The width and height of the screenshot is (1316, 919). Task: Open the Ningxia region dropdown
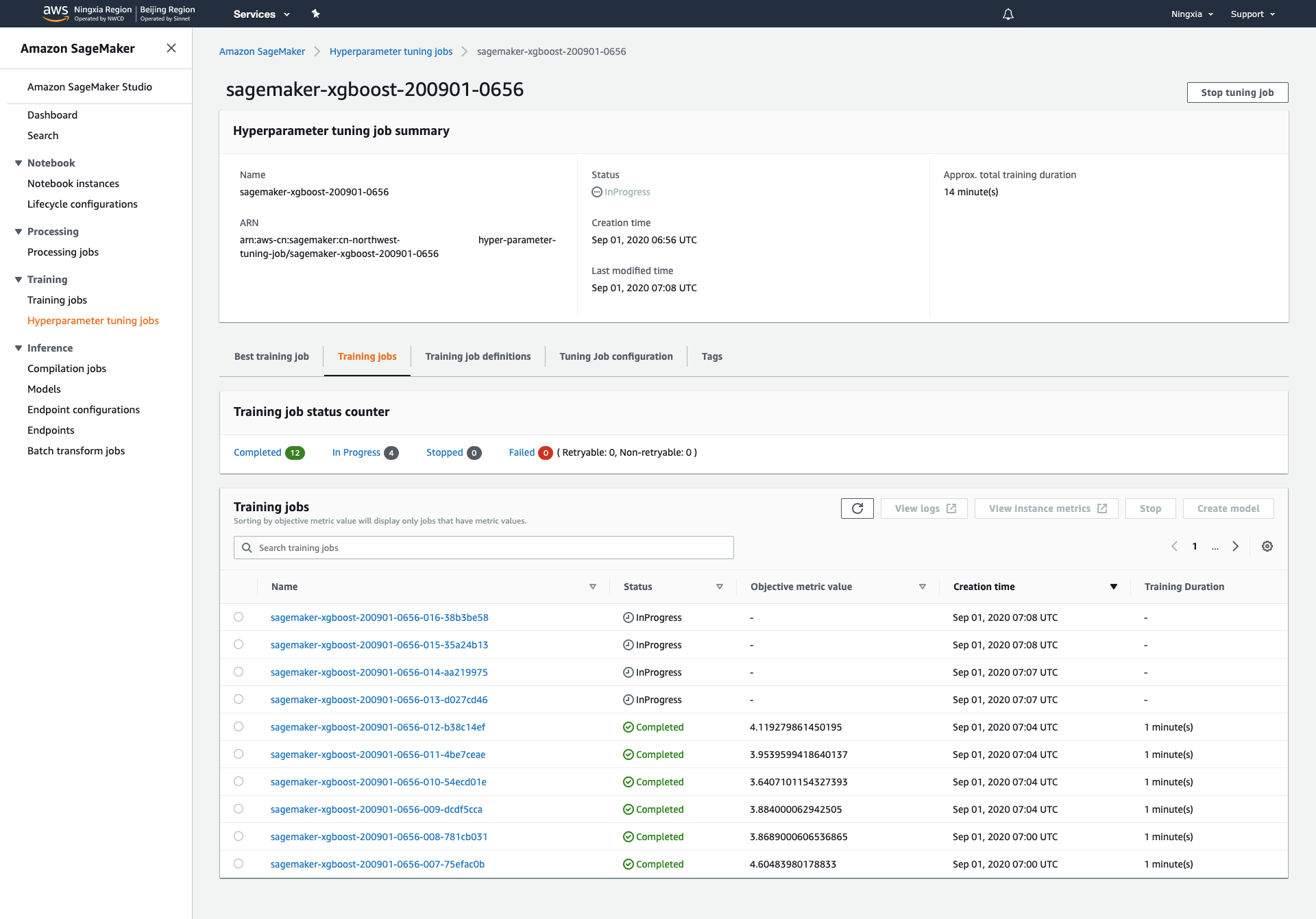tap(1192, 14)
